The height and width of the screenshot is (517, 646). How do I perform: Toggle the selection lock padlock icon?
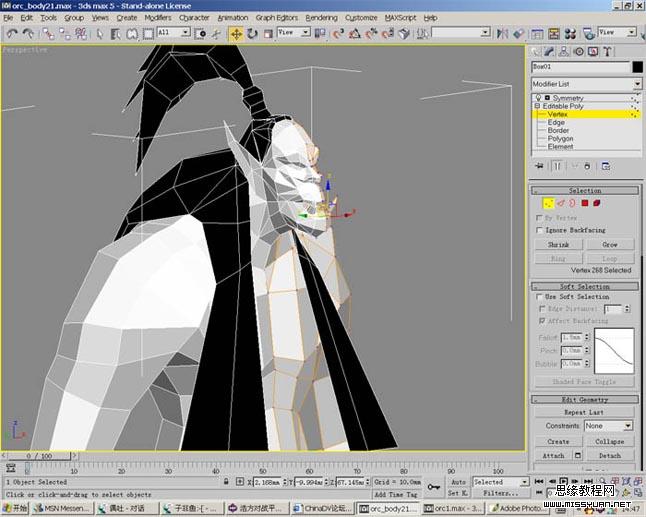pyautogui.click(x=226, y=482)
